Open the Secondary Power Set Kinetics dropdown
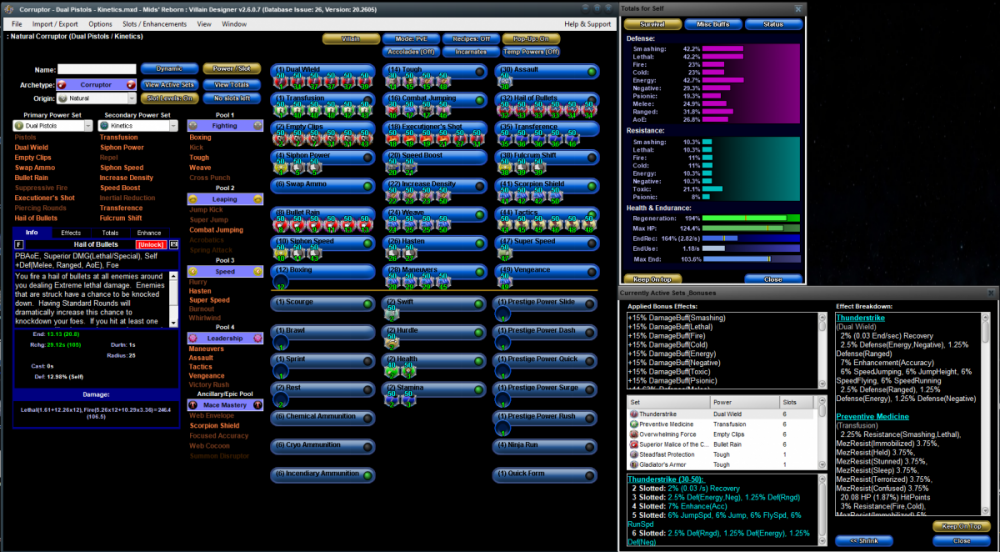 137,127
